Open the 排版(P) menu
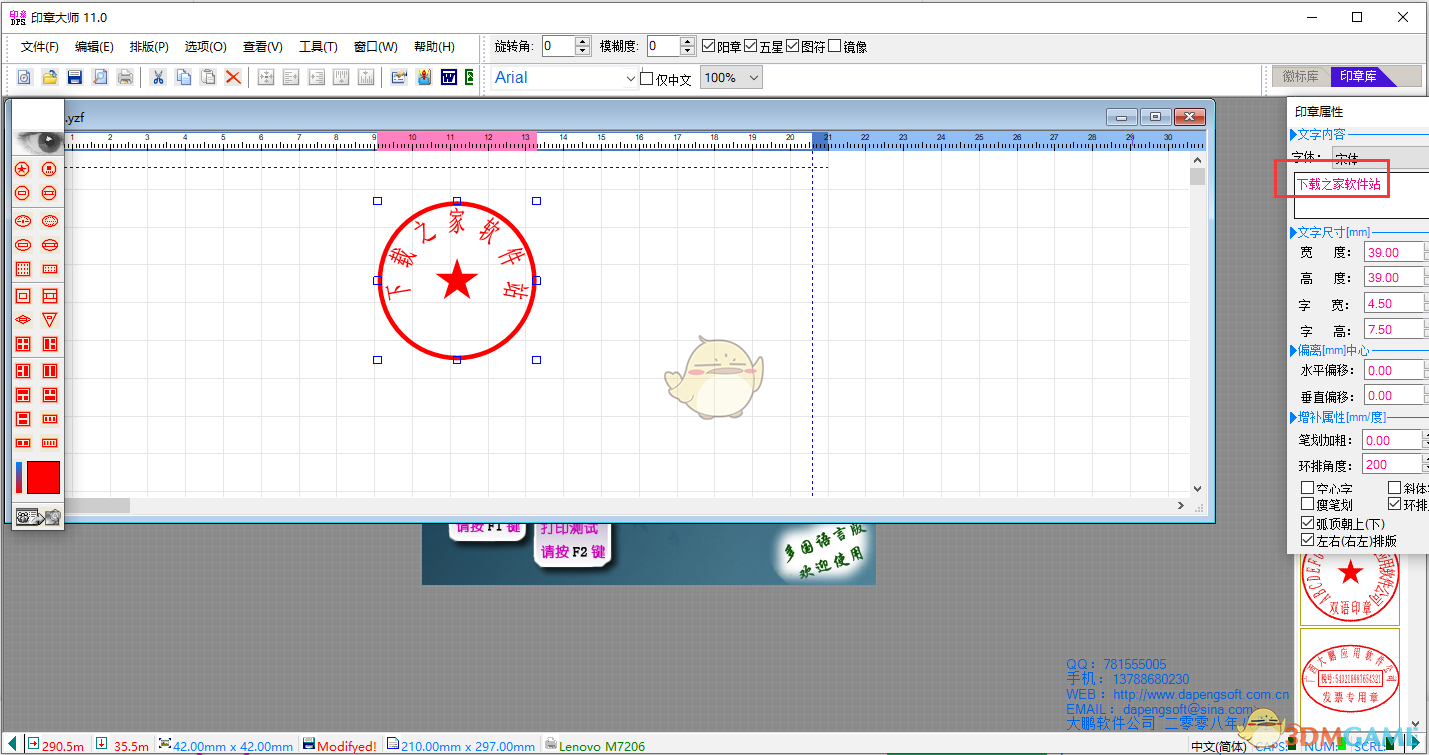1429x755 pixels. click(149, 47)
